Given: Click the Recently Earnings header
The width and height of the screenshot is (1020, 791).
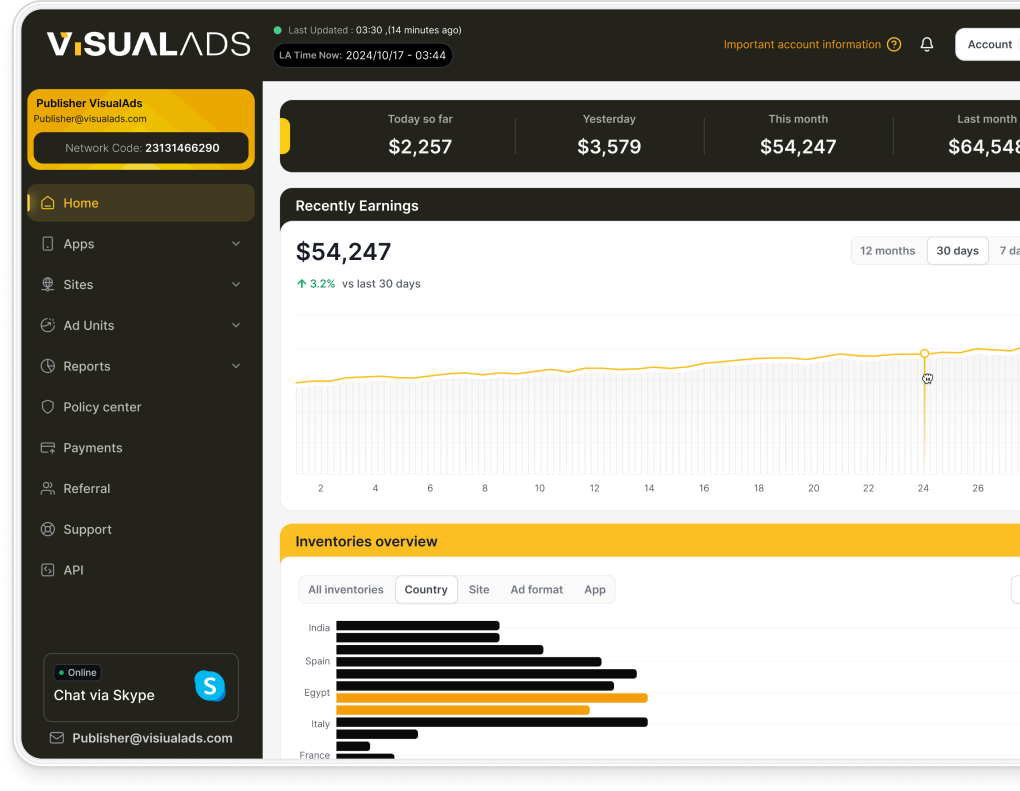Looking at the screenshot, I should pyautogui.click(x=357, y=206).
